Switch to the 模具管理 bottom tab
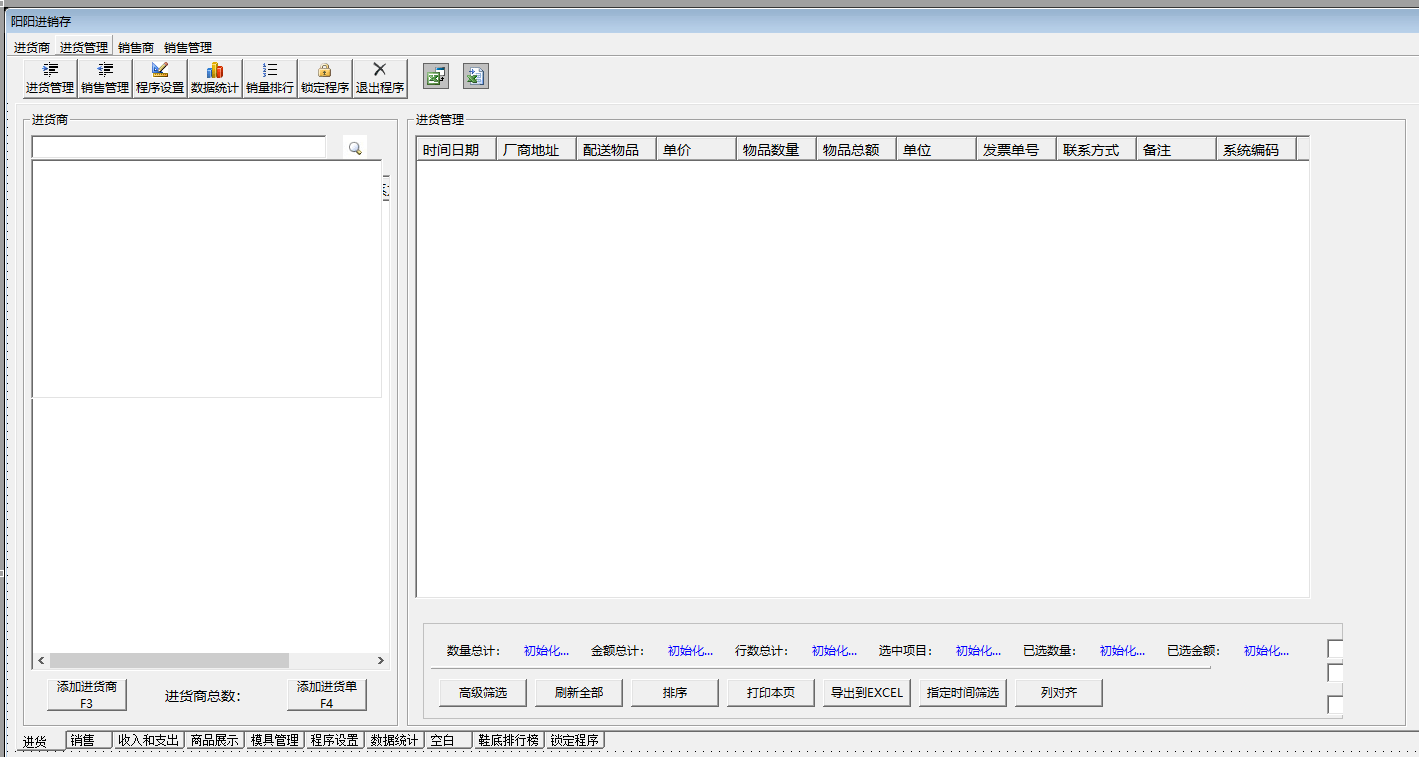The width and height of the screenshot is (1419, 757). (x=274, y=741)
